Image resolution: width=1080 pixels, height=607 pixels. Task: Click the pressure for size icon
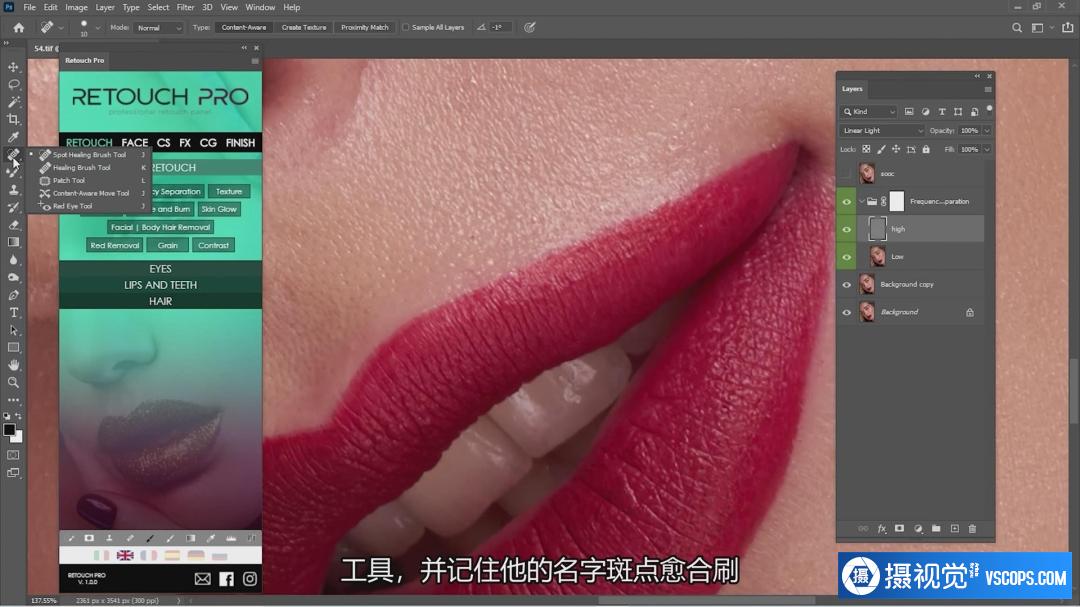[529, 28]
